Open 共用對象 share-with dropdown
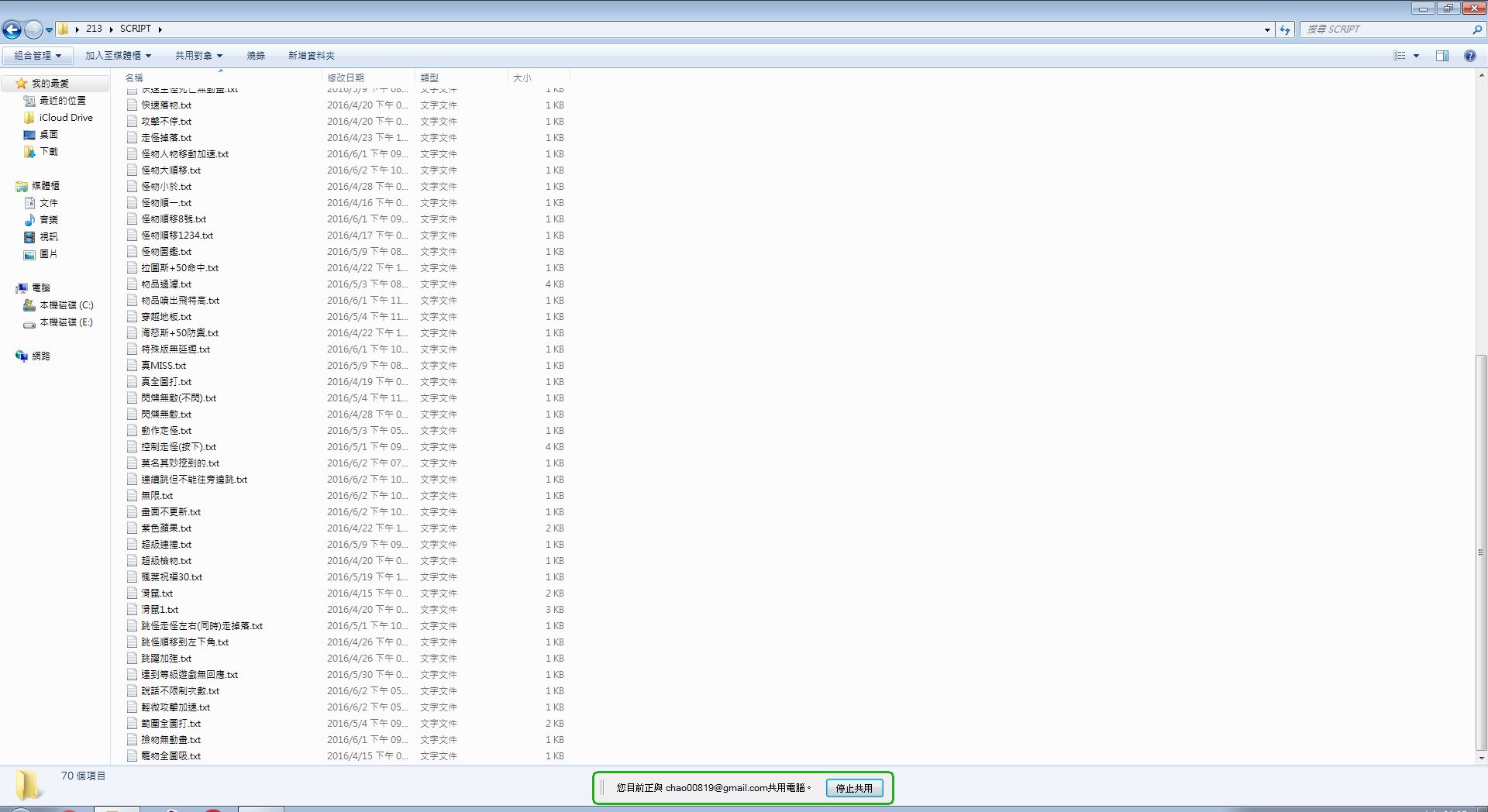This screenshot has width=1488, height=812. (198, 56)
